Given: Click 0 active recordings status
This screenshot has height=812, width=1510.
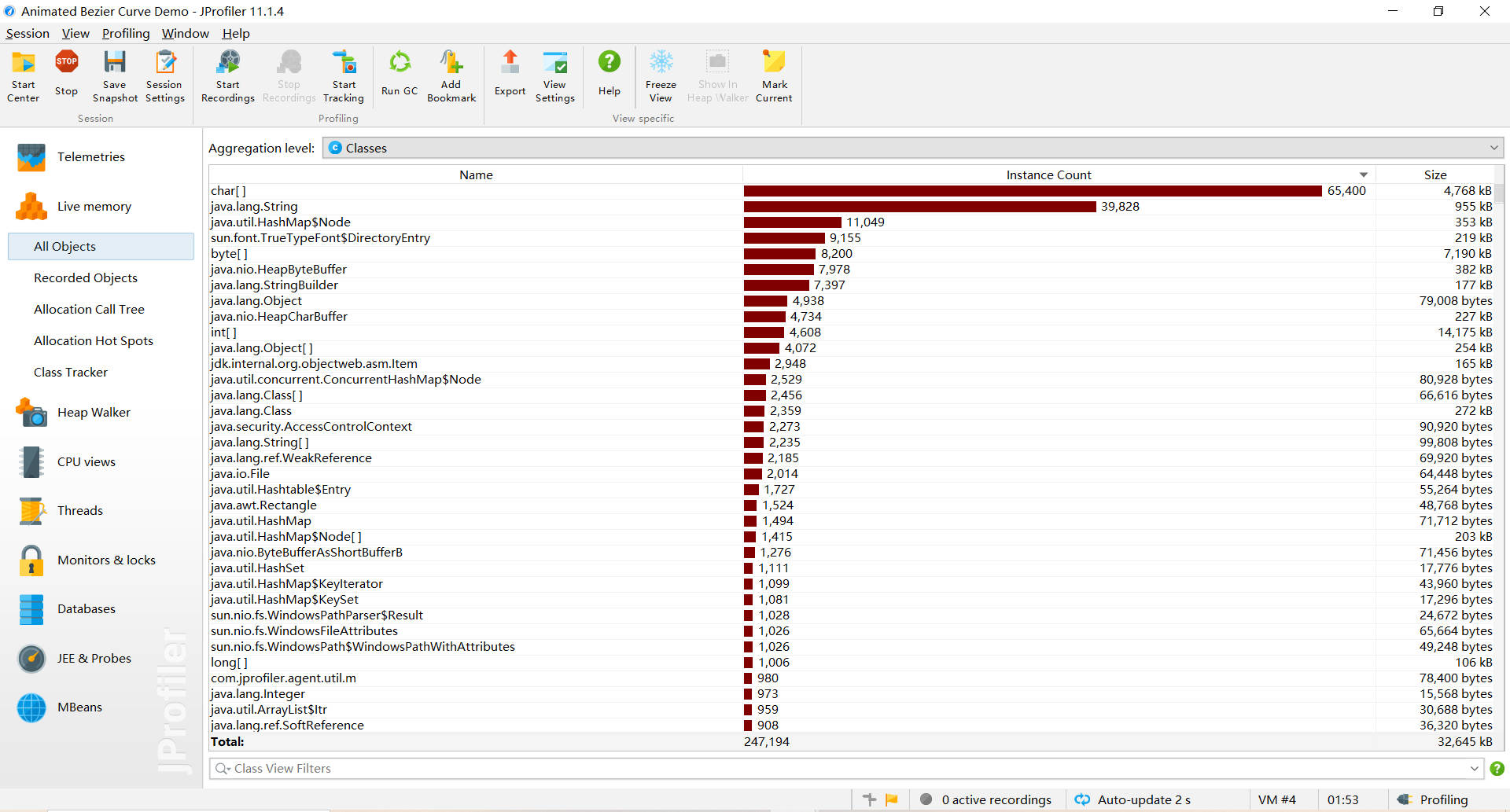Looking at the screenshot, I should (x=986, y=799).
